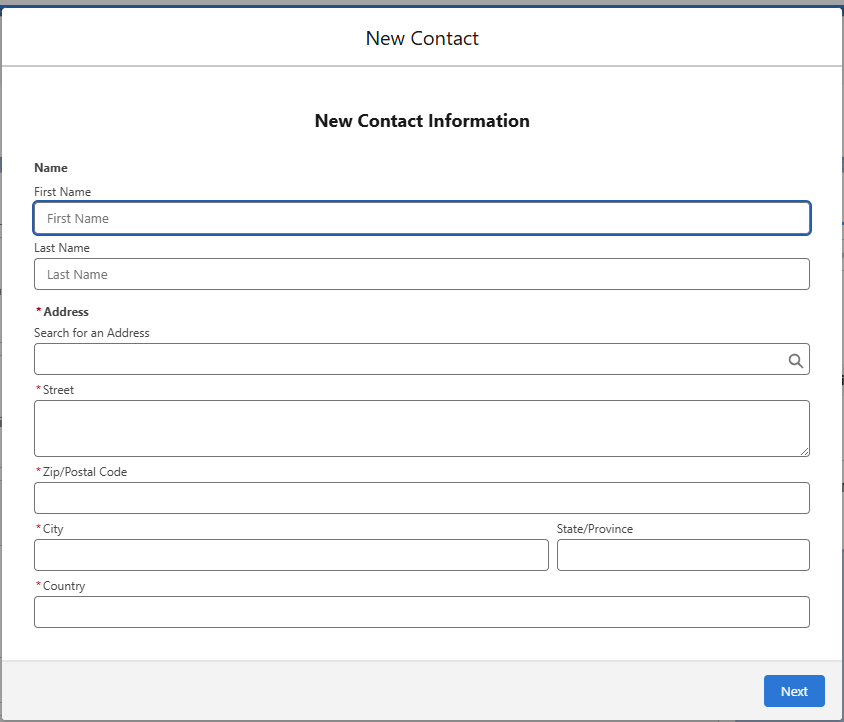Viewport: 844px width, 722px height.
Task: Click into the Last Name input box
Action: (x=422, y=274)
